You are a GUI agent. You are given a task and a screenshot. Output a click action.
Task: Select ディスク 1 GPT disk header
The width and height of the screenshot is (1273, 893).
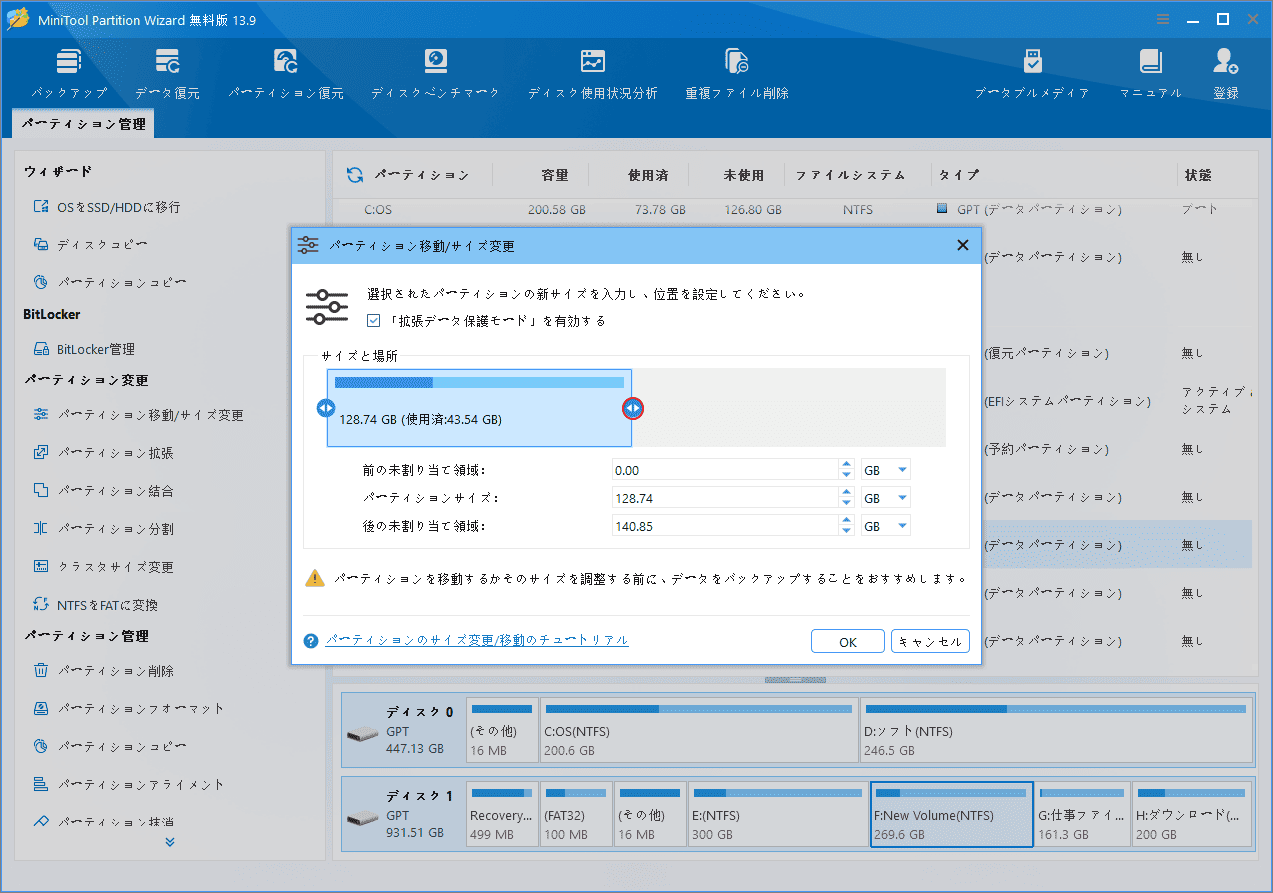point(404,815)
